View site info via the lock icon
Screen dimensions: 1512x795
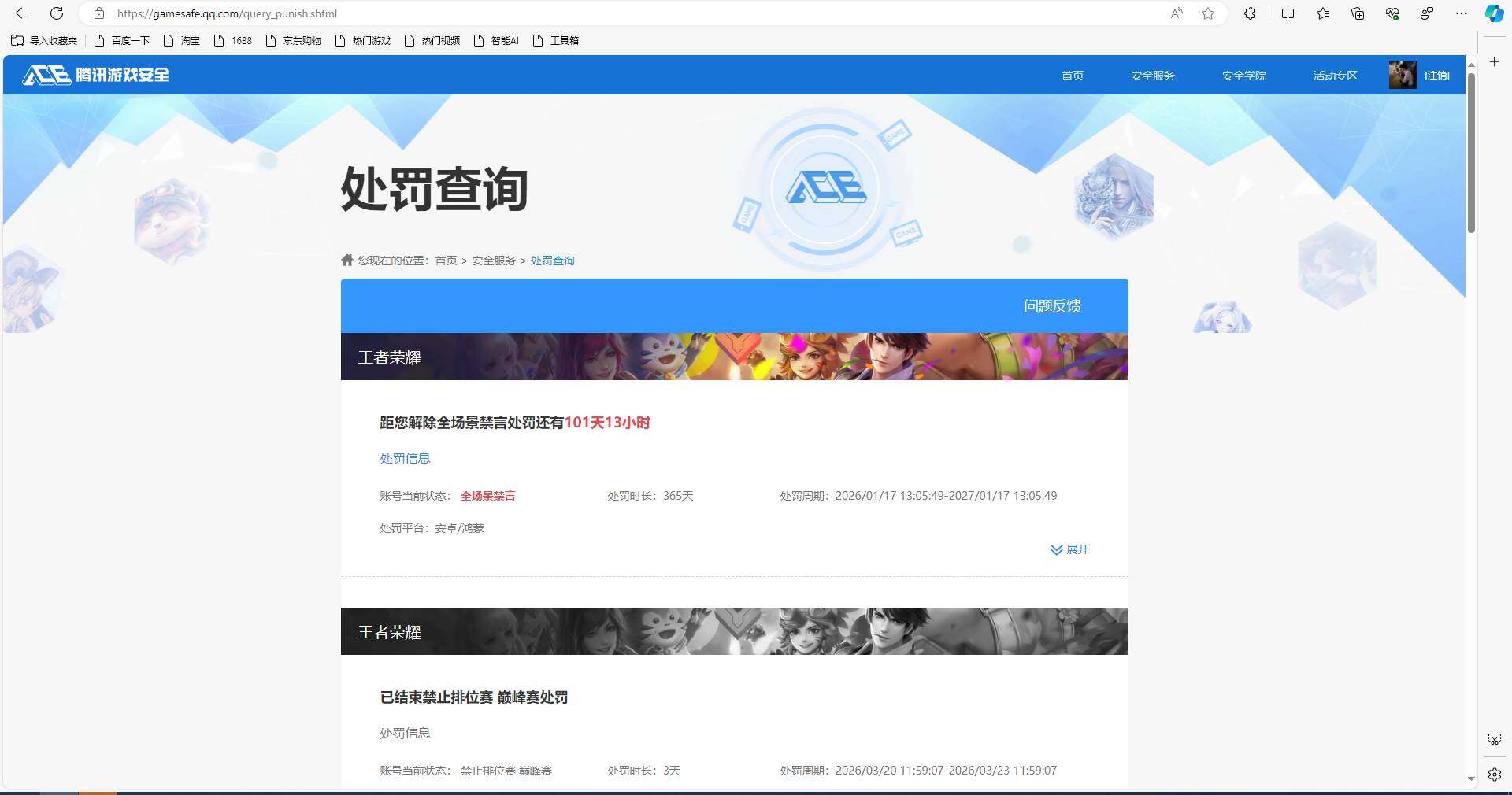pyautogui.click(x=99, y=13)
